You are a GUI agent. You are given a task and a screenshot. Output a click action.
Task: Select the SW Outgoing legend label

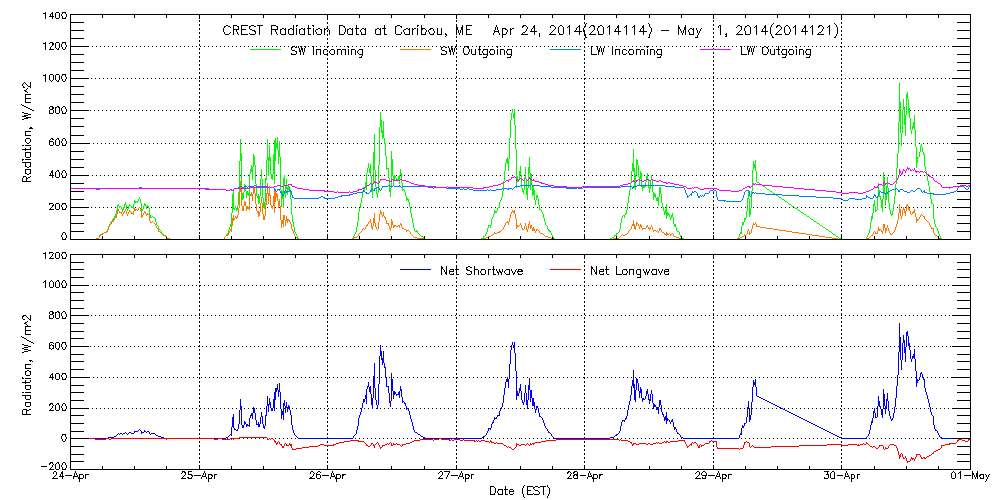pyautogui.click(x=476, y=51)
